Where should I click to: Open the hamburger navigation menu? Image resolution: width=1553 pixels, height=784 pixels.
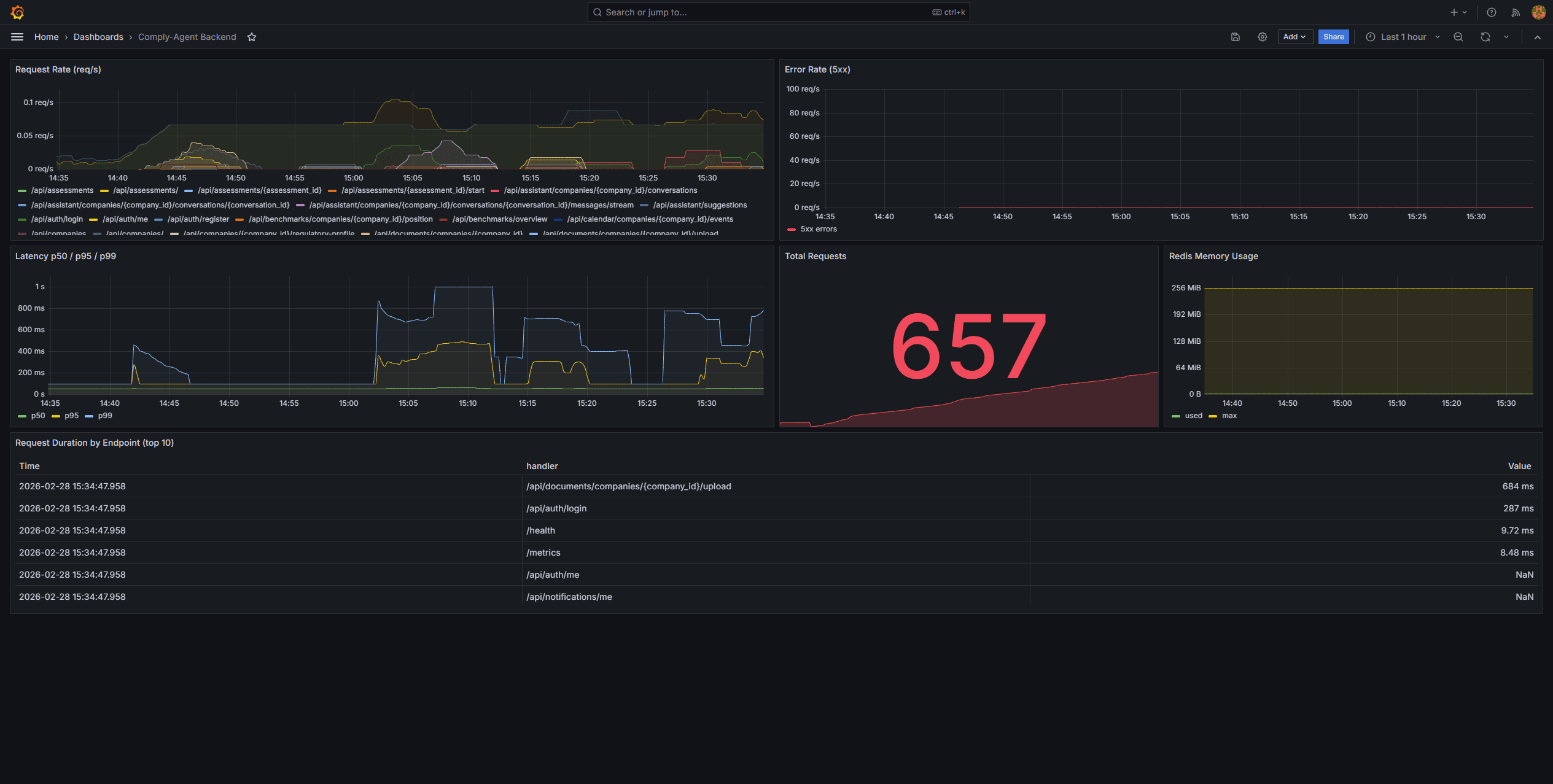(17, 37)
